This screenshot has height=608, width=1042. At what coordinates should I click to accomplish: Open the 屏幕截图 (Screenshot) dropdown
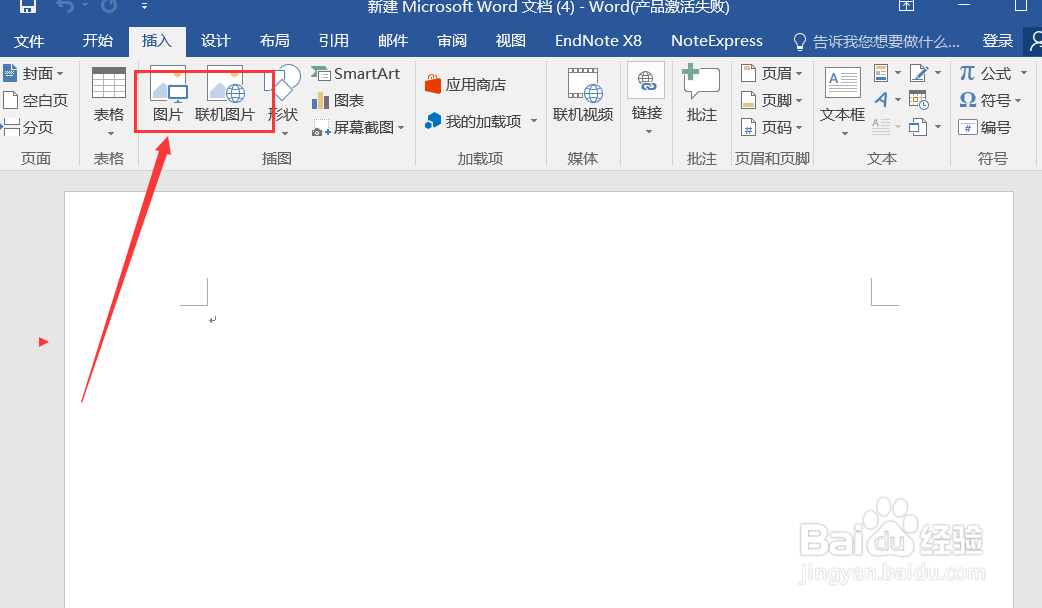coord(358,128)
